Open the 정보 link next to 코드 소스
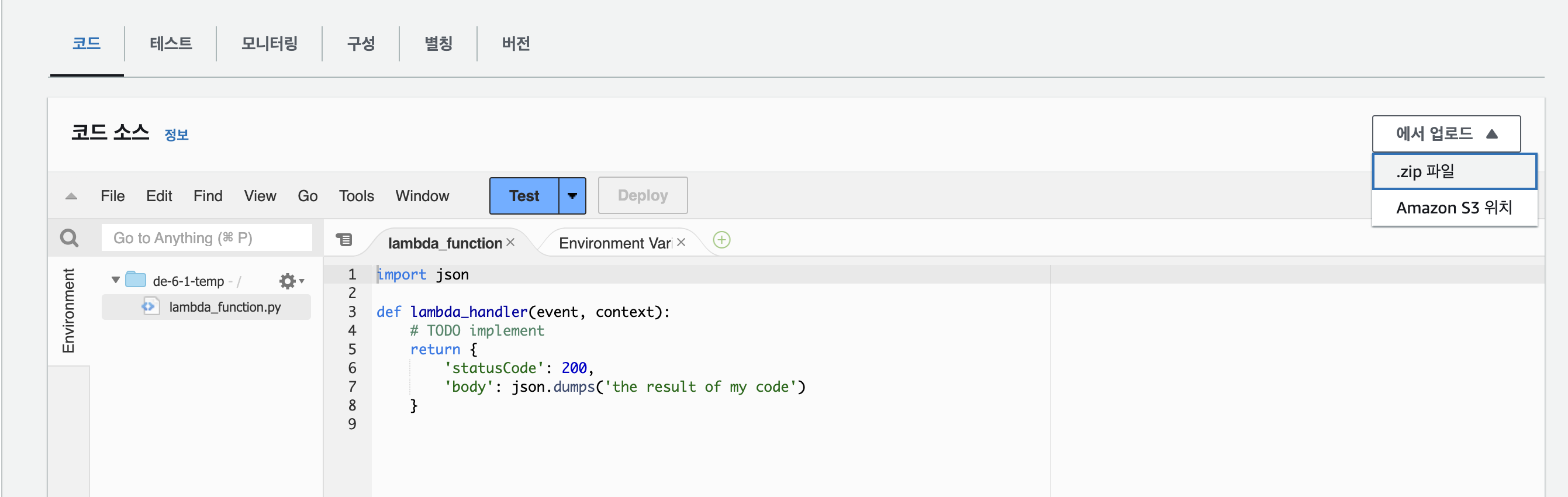Image resolution: width=1568 pixels, height=497 pixels. pos(177,135)
